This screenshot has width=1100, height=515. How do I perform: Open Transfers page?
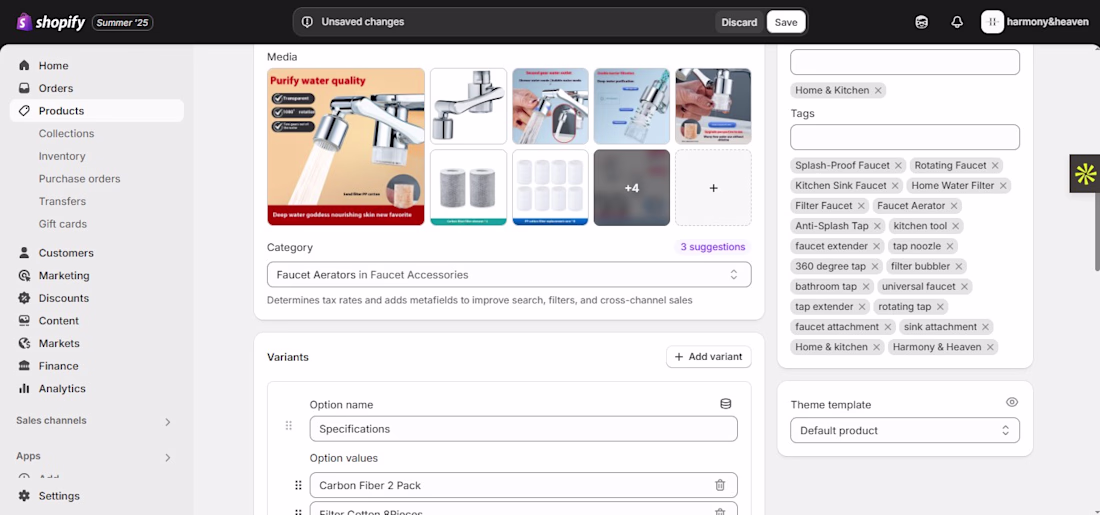pos(62,201)
